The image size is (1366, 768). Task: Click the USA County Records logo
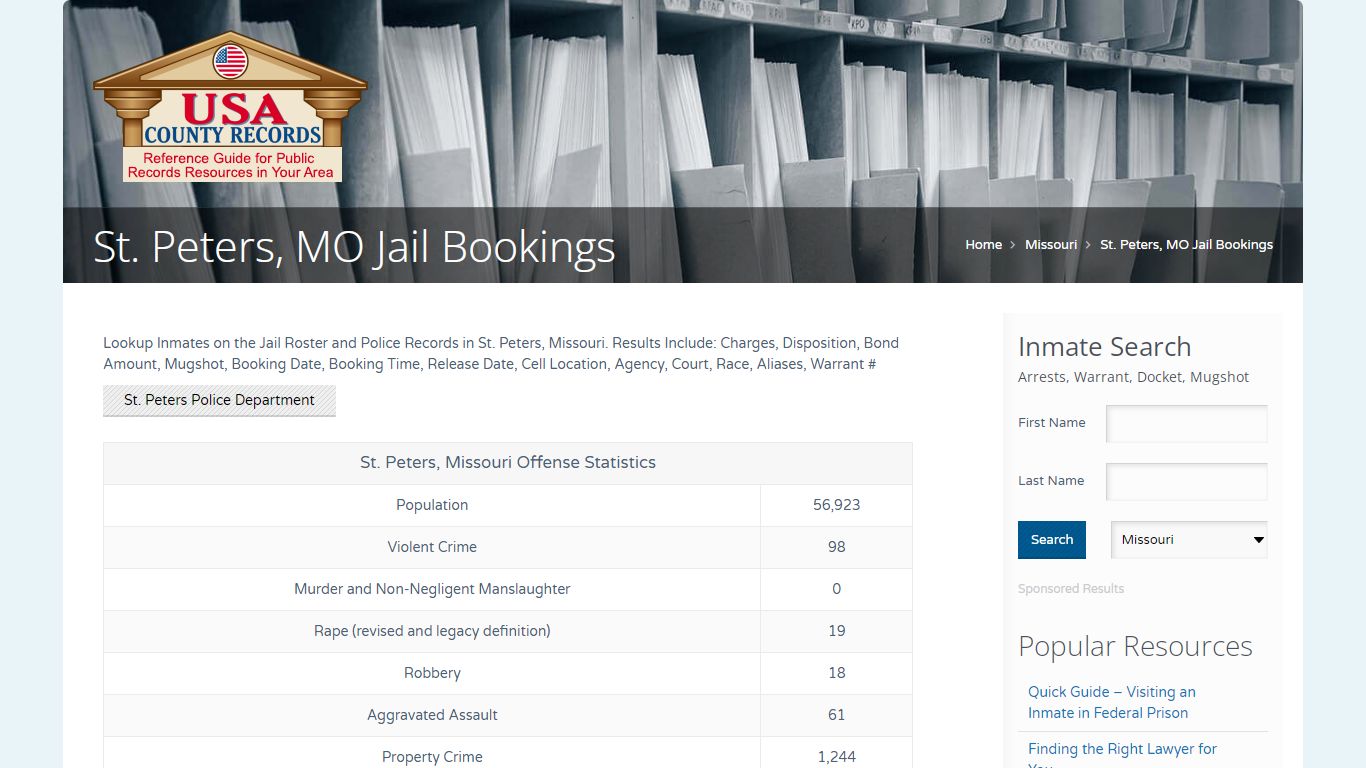coord(230,106)
